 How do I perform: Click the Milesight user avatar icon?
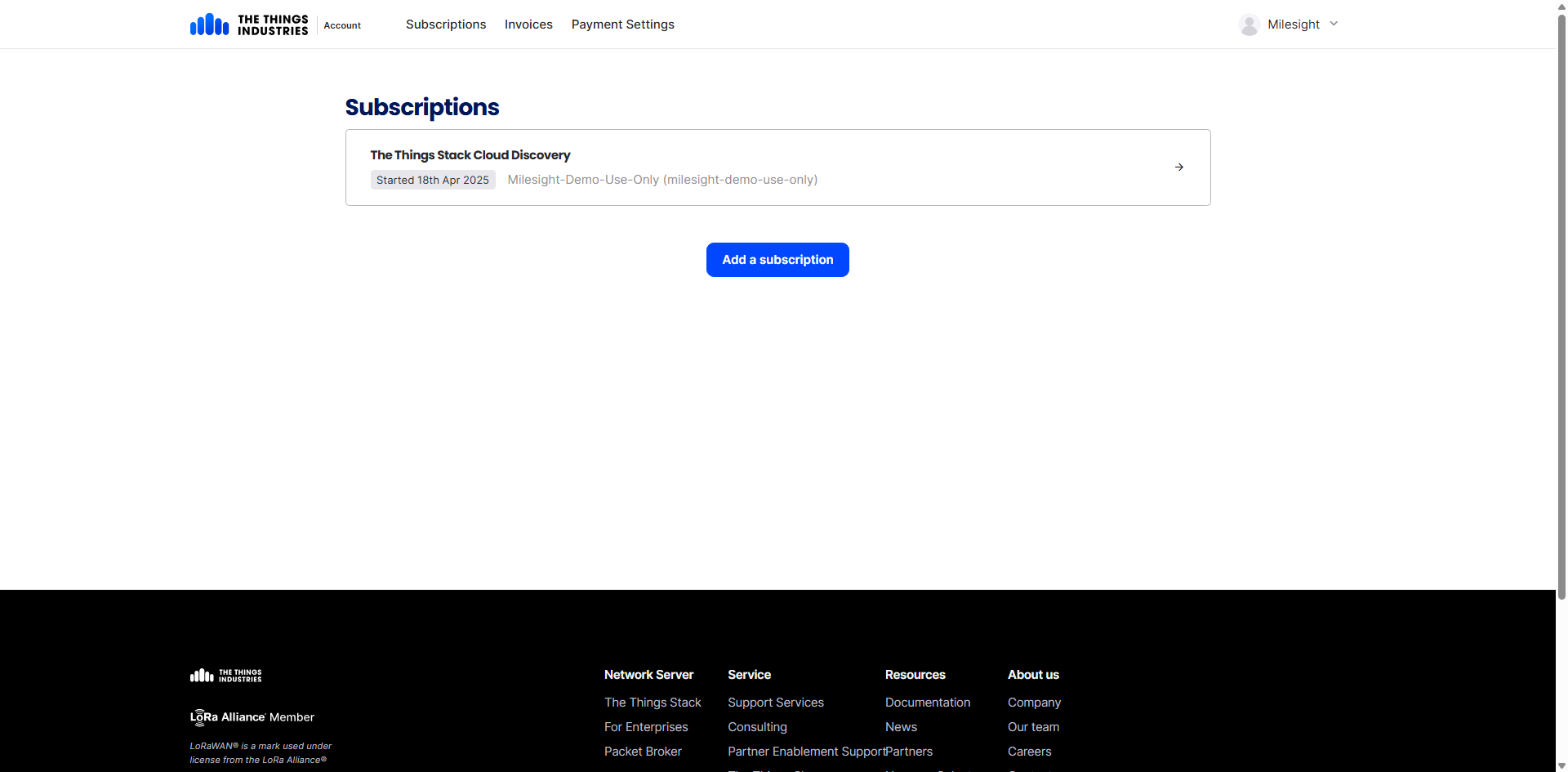[1249, 25]
